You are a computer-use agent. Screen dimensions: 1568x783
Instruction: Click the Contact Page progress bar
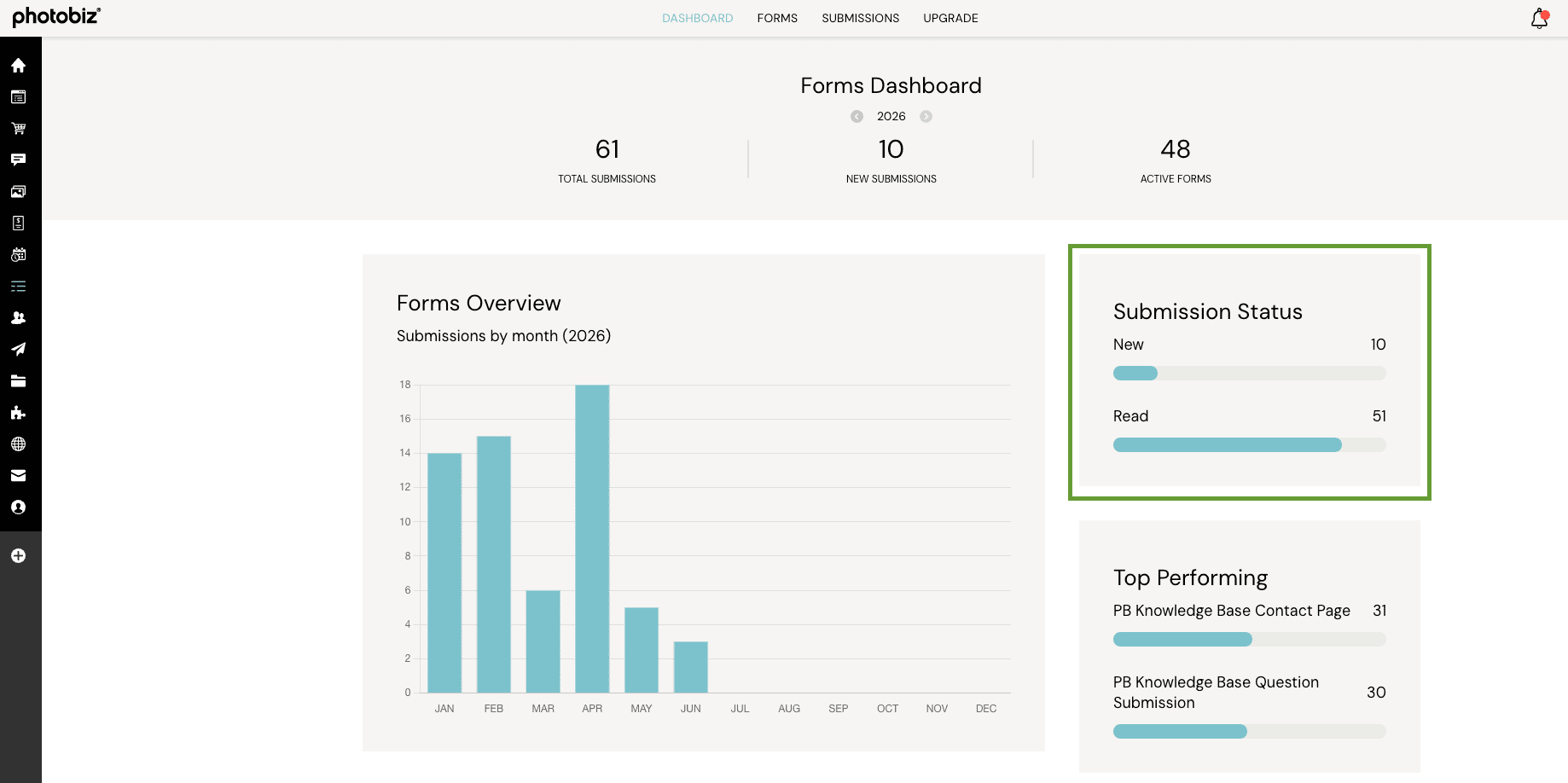pos(1250,640)
